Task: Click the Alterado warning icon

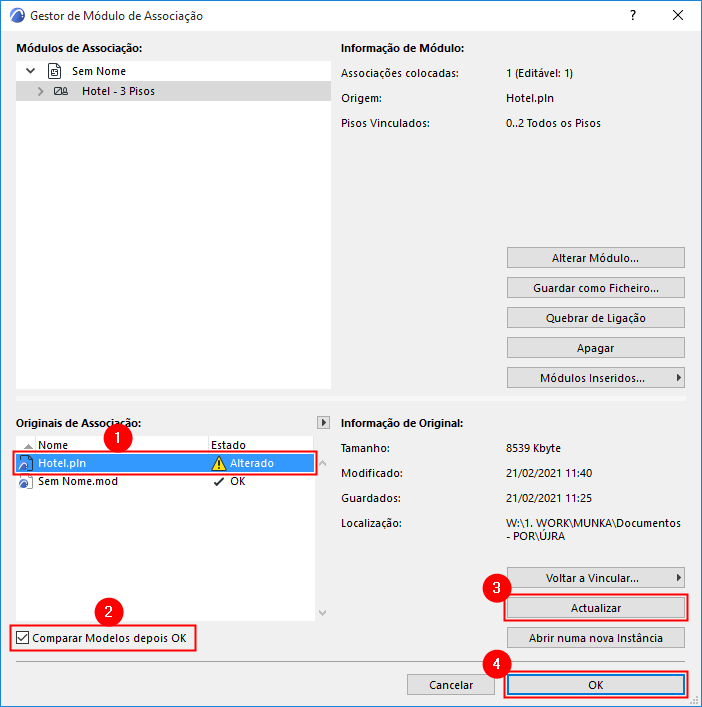Action: [219, 463]
